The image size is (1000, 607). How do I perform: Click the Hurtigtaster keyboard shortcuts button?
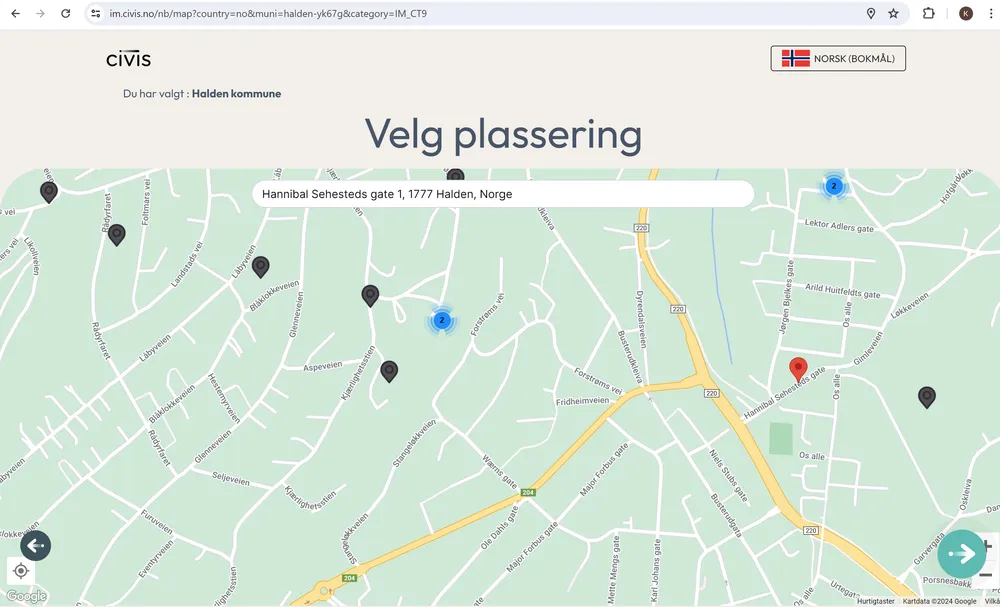875,601
